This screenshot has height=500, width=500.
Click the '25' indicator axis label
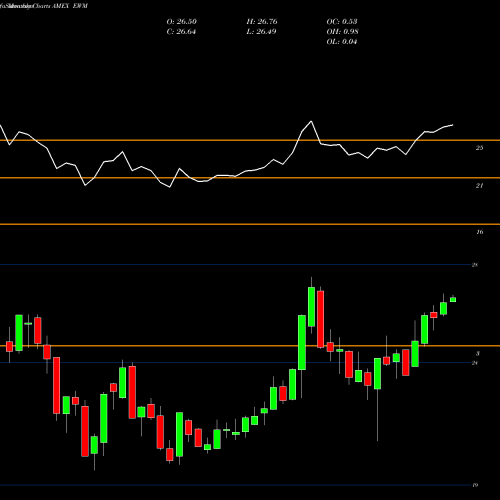click(x=479, y=148)
